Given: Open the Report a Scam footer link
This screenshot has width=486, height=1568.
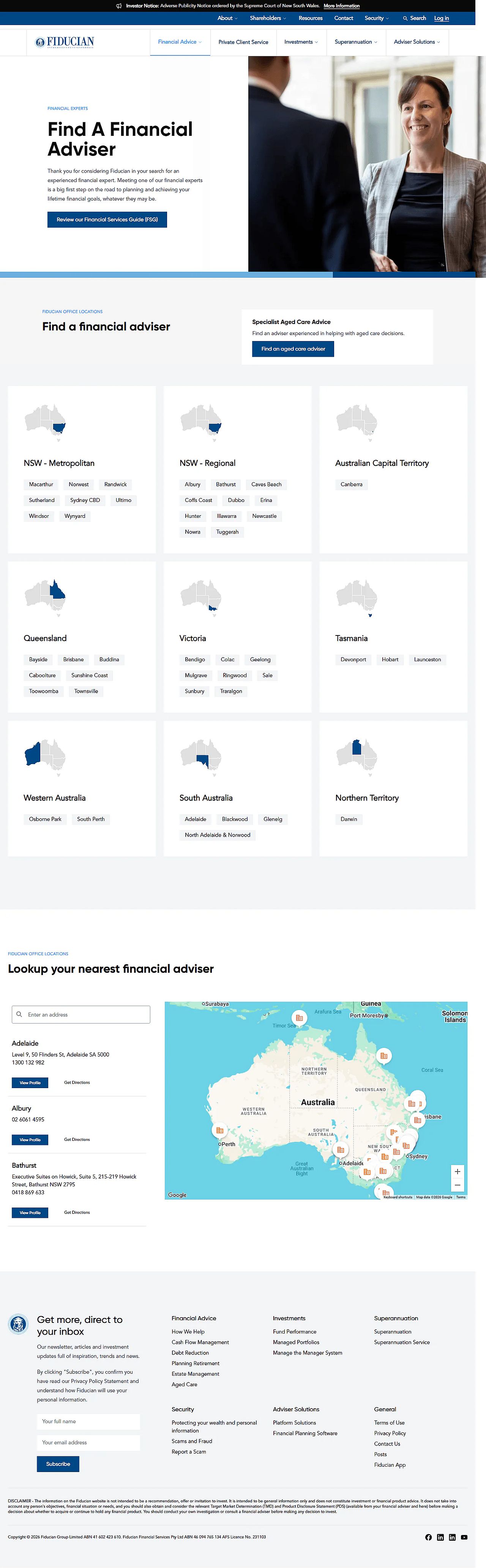Looking at the screenshot, I should 189,1452.
